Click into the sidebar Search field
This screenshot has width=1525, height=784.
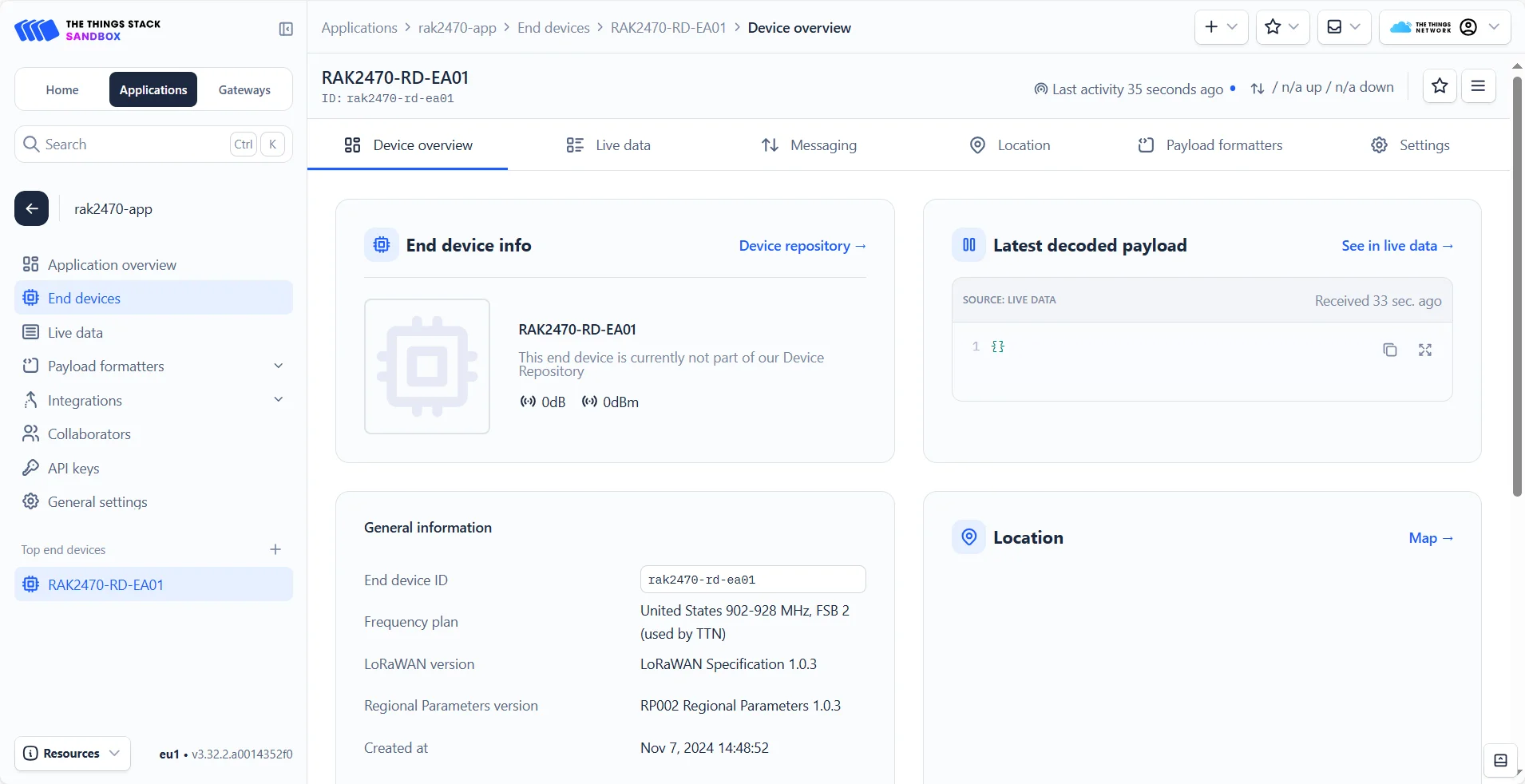[153, 145]
